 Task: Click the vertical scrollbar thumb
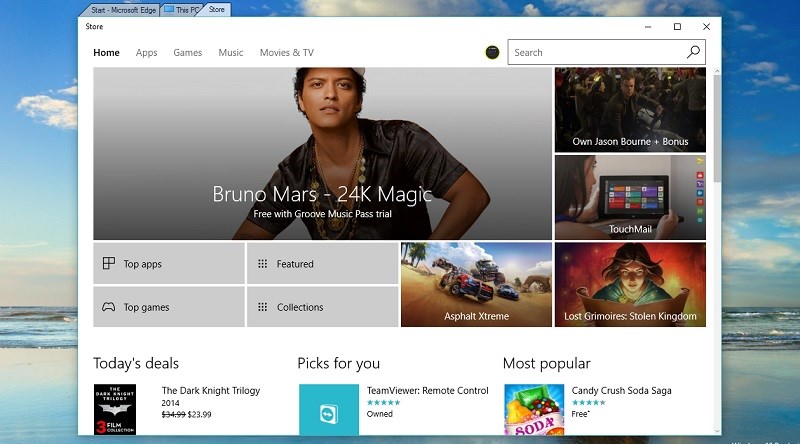[x=717, y=129]
